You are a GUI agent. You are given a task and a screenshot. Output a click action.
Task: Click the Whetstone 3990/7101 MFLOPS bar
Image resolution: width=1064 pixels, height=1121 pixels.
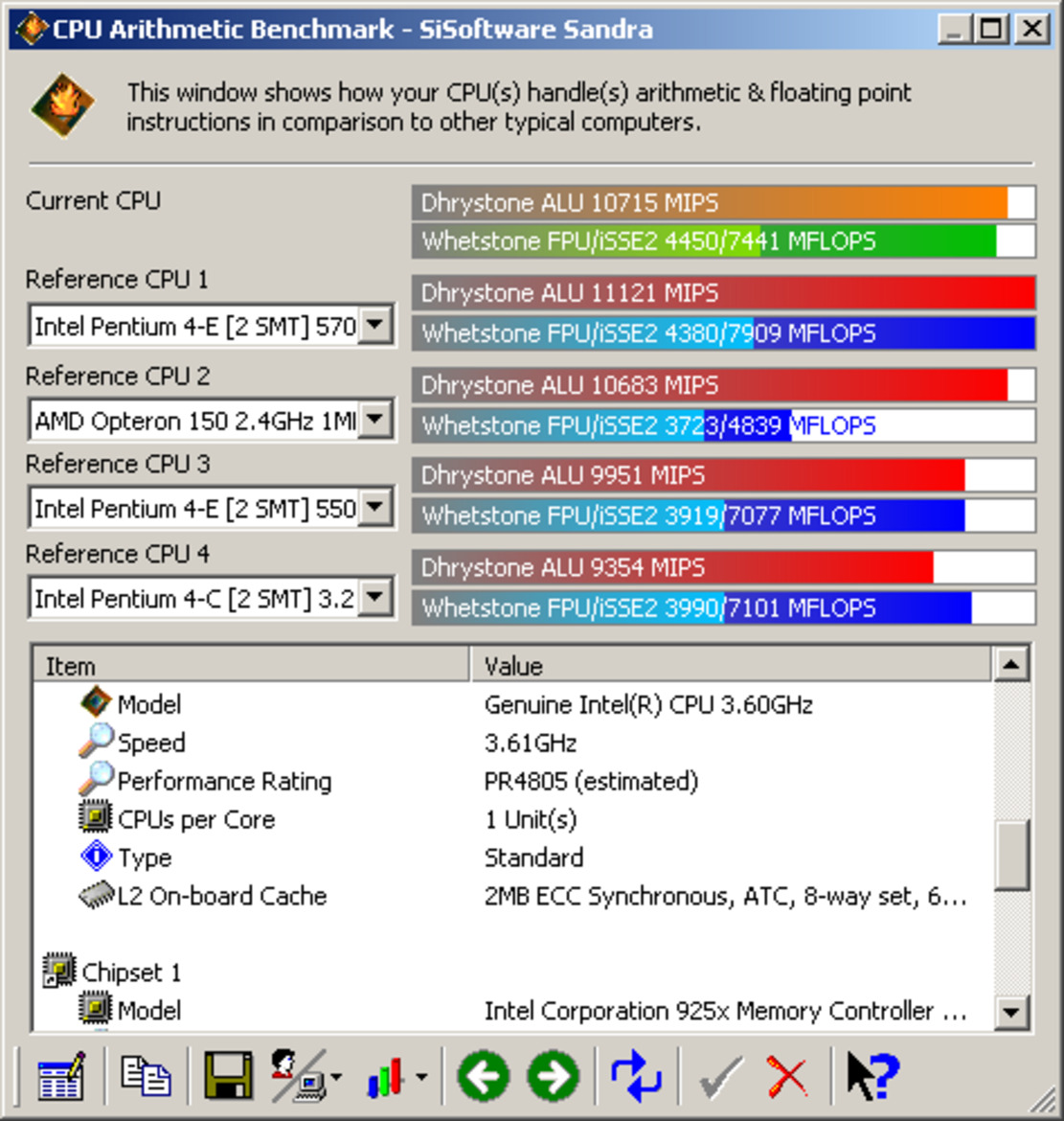click(x=723, y=607)
